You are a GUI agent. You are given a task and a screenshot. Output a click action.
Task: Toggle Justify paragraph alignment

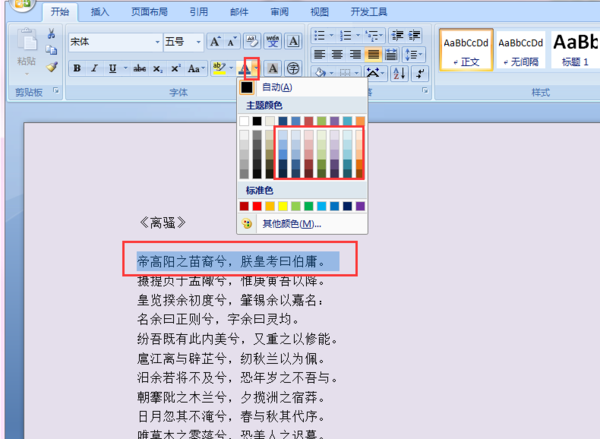(x=373, y=55)
